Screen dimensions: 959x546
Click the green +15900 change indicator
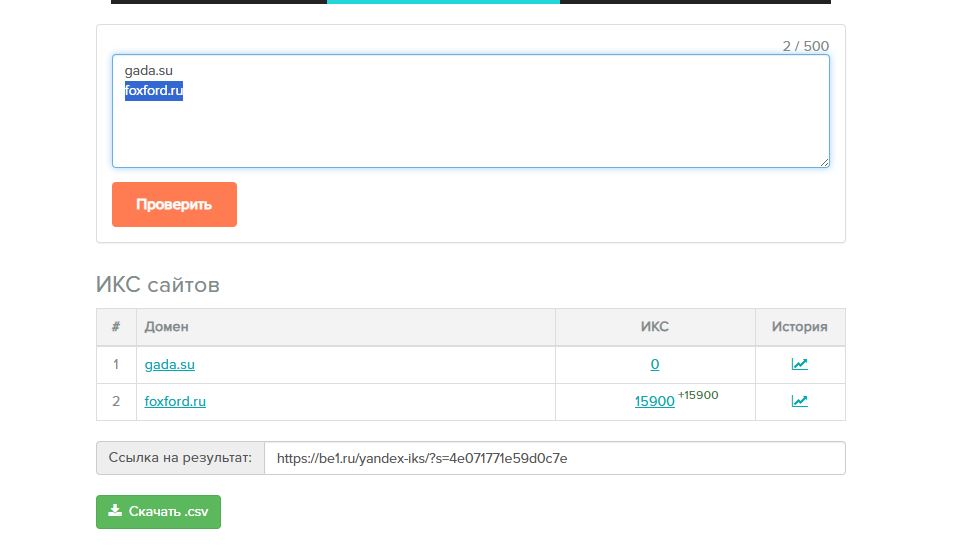(698, 395)
